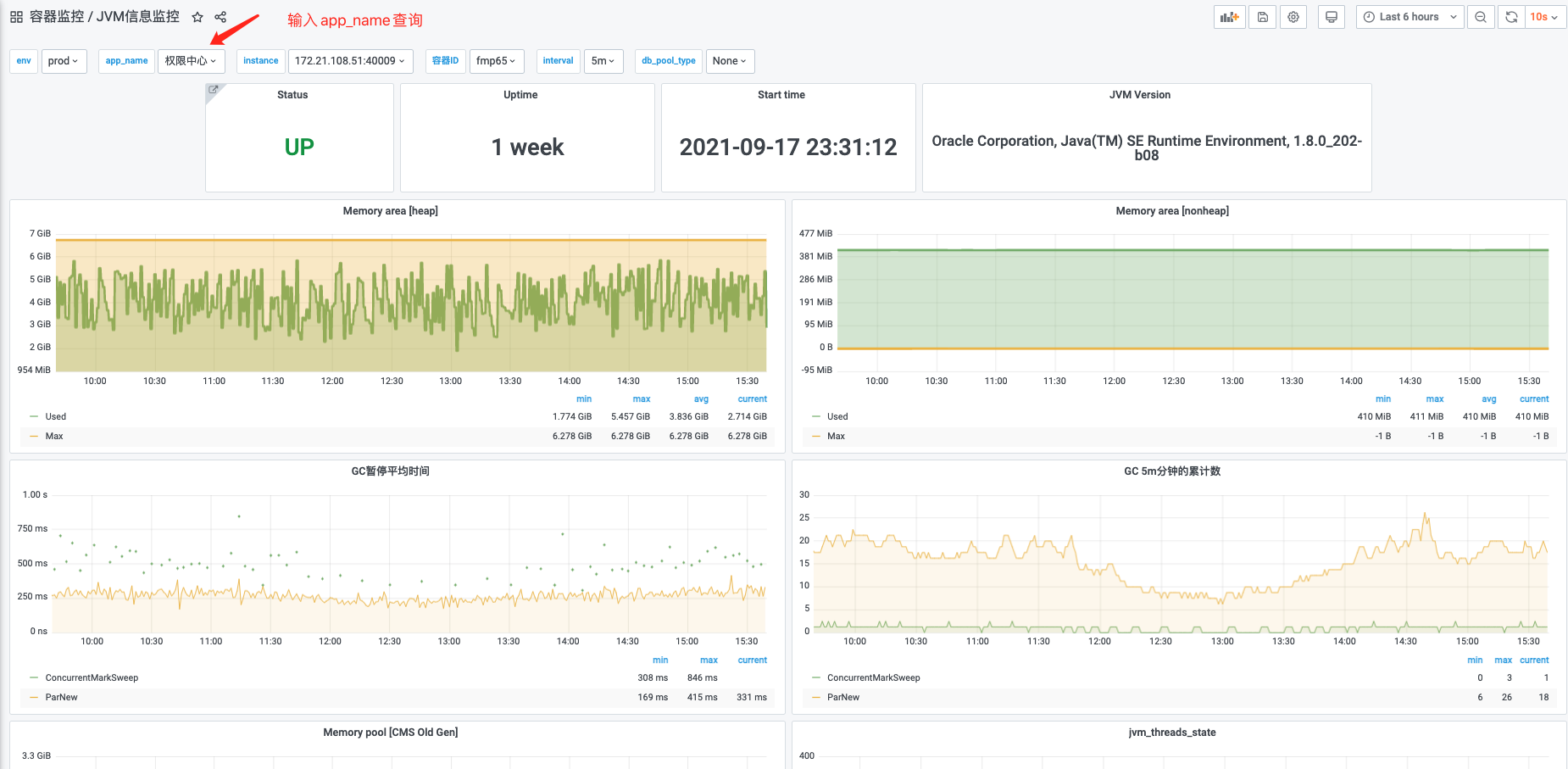Open the env prod dropdown
1568x769 pixels.
[x=64, y=61]
